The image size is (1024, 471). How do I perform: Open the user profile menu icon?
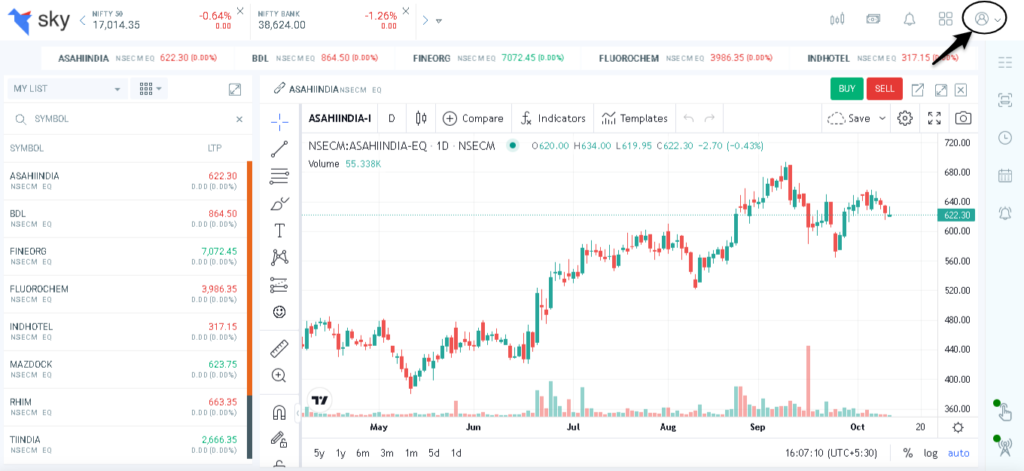pos(981,20)
